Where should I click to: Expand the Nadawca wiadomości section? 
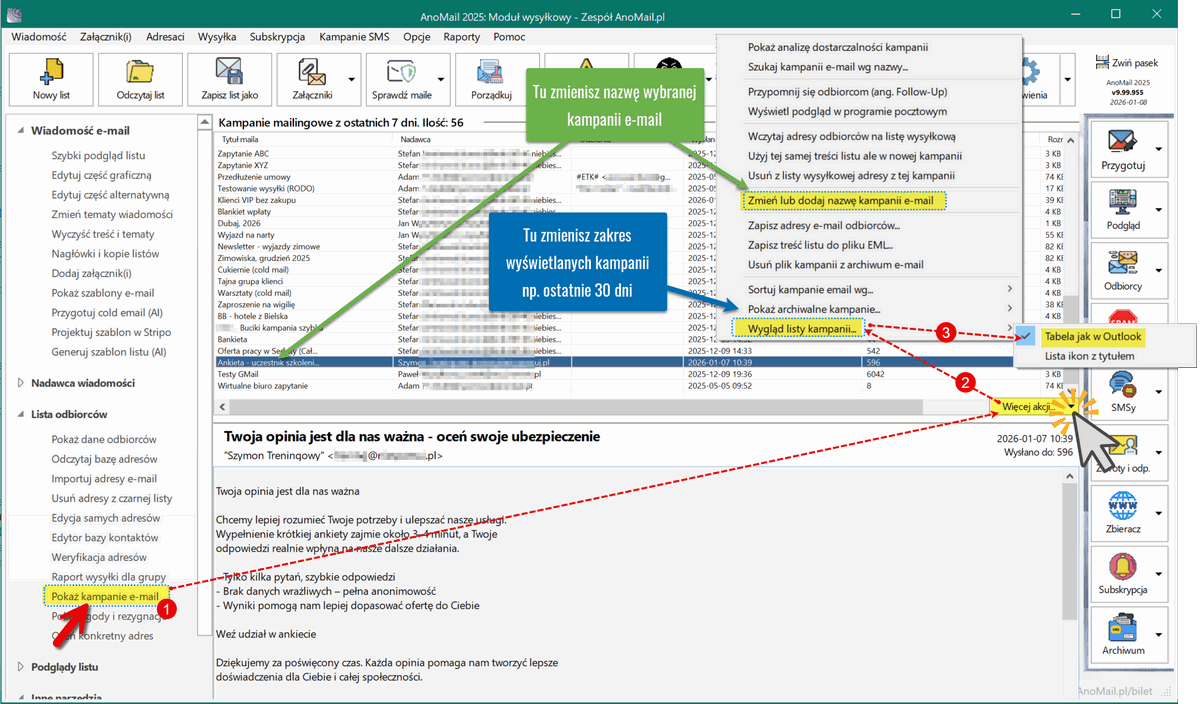tap(22, 382)
